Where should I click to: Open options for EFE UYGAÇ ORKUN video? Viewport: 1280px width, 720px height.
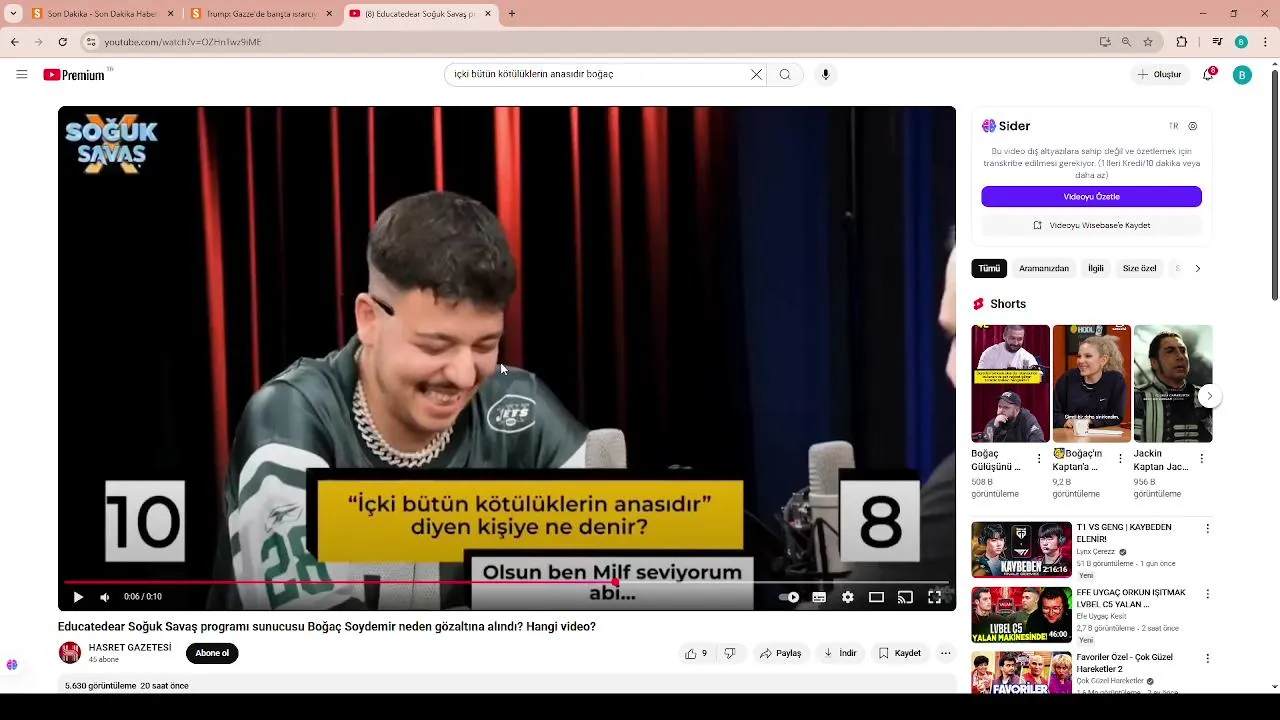1207,594
